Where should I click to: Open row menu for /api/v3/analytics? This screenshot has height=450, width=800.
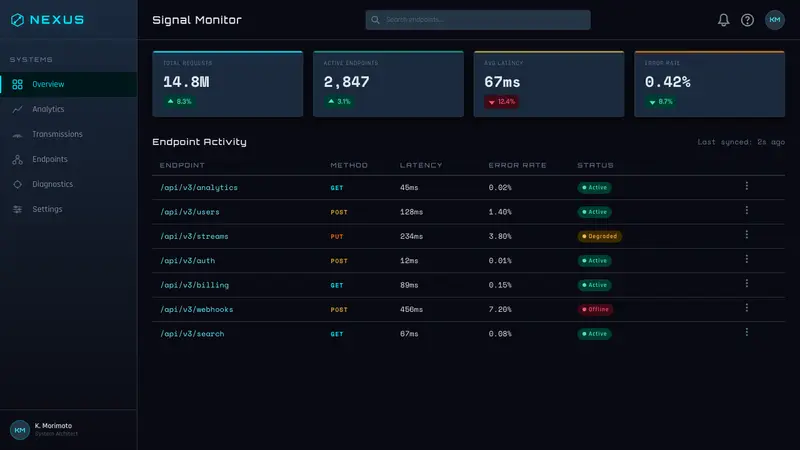(746, 186)
